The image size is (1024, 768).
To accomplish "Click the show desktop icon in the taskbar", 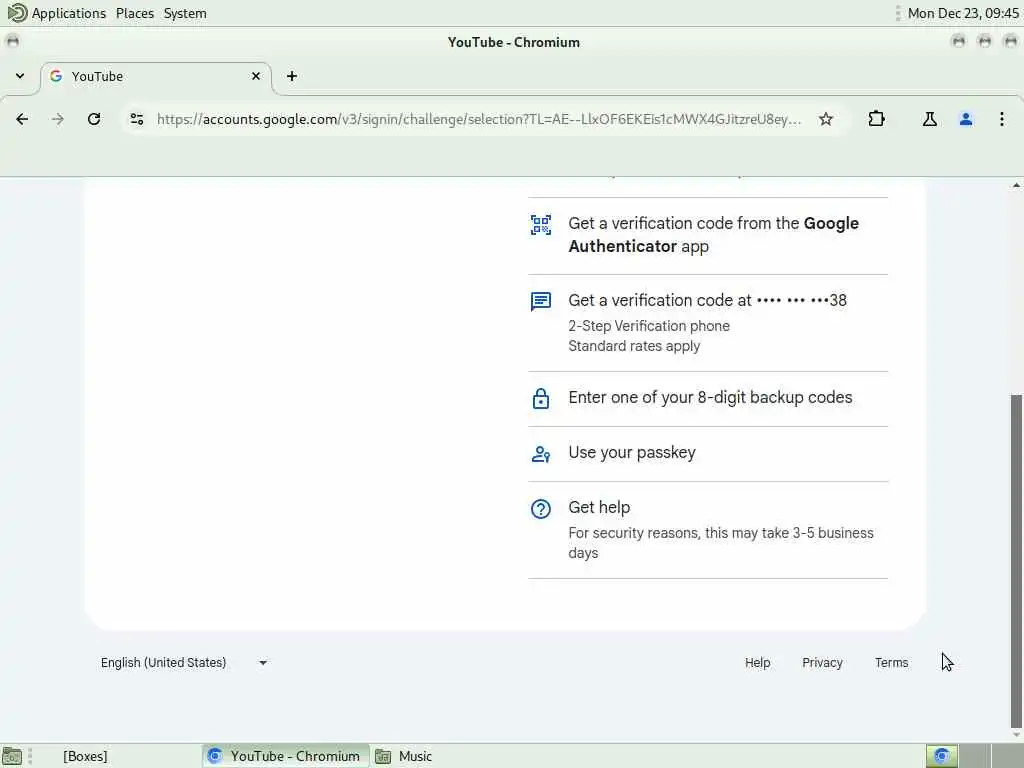I will pos(11,756).
